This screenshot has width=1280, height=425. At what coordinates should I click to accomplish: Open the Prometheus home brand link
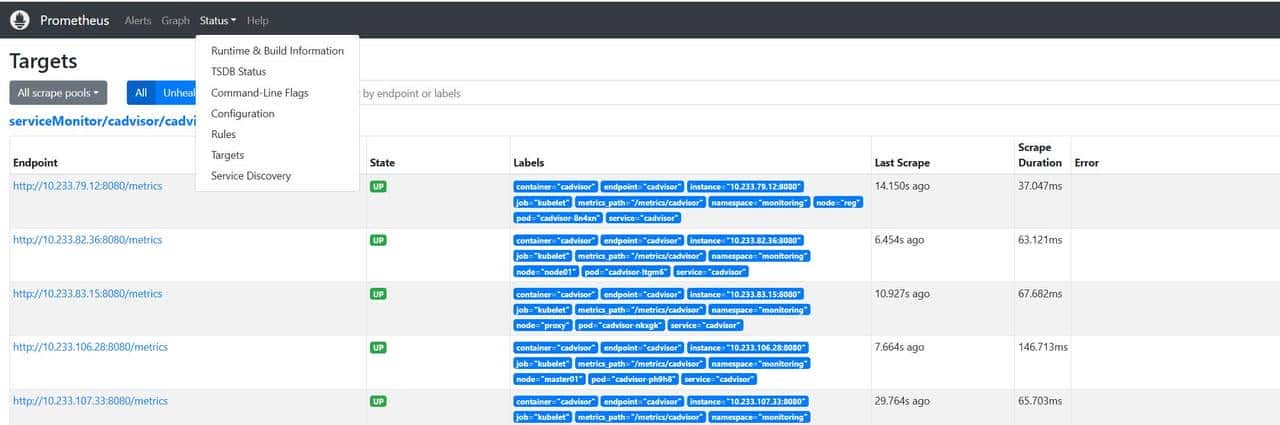pyautogui.click(x=75, y=20)
